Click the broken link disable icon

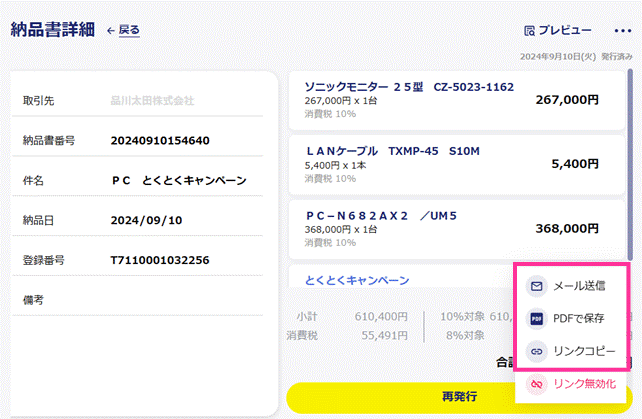[536, 384]
